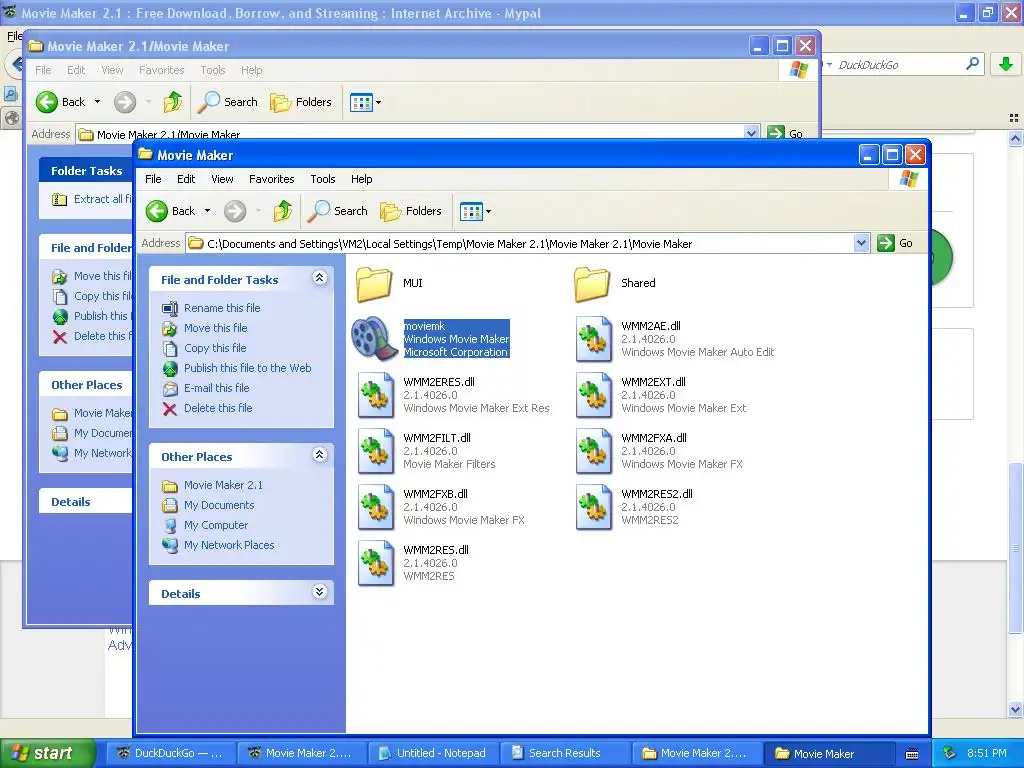Click the browser page vertical scrollbar thumb
Image resolution: width=1024 pixels, height=768 pixels.
click(1015, 549)
